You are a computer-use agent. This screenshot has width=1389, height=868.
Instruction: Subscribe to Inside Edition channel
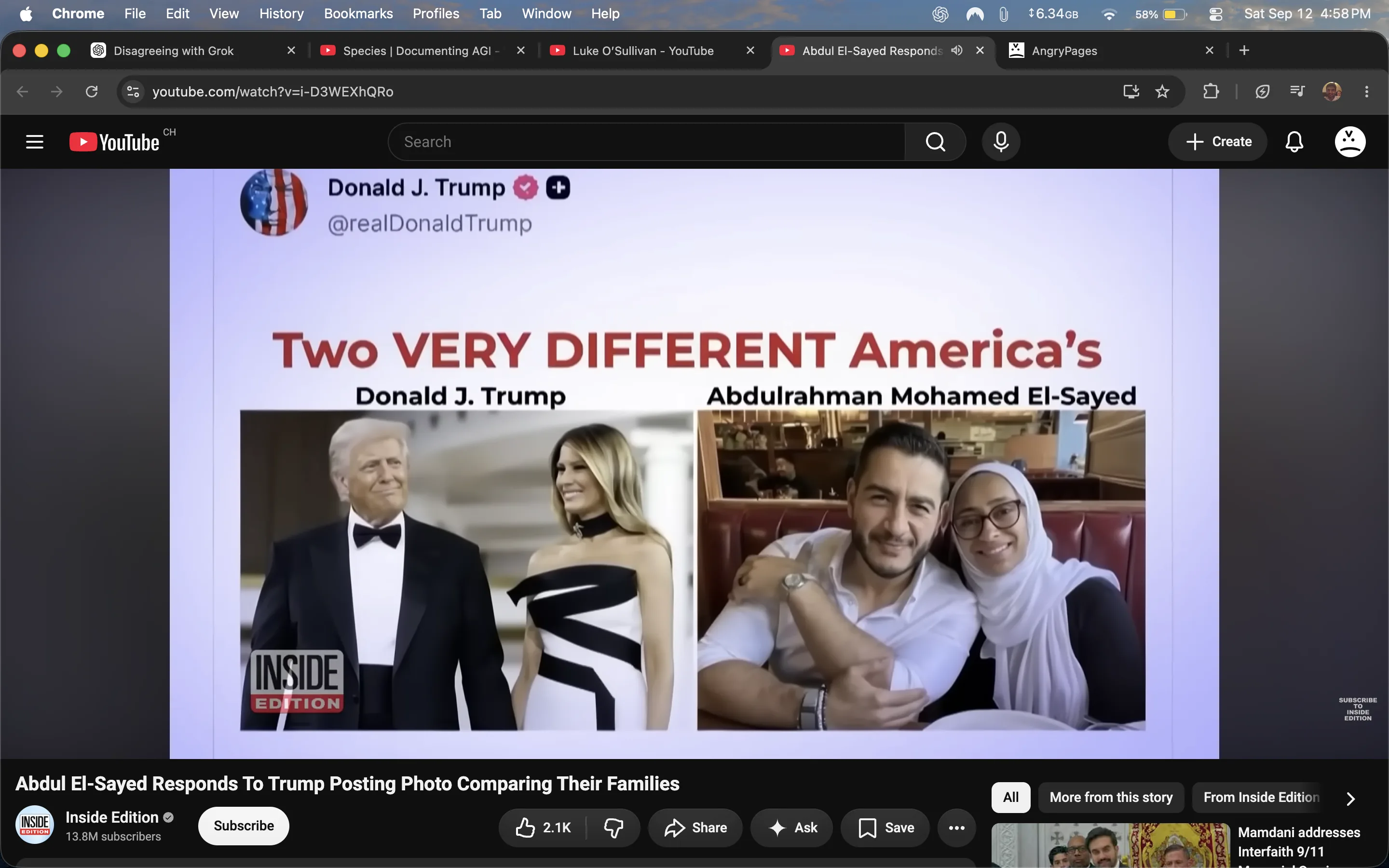(x=244, y=826)
